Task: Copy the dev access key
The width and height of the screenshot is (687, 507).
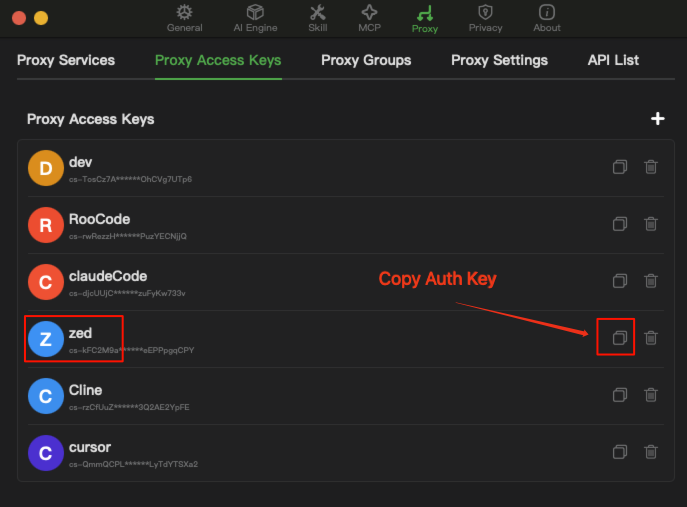Action: click(x=620, y=167)
